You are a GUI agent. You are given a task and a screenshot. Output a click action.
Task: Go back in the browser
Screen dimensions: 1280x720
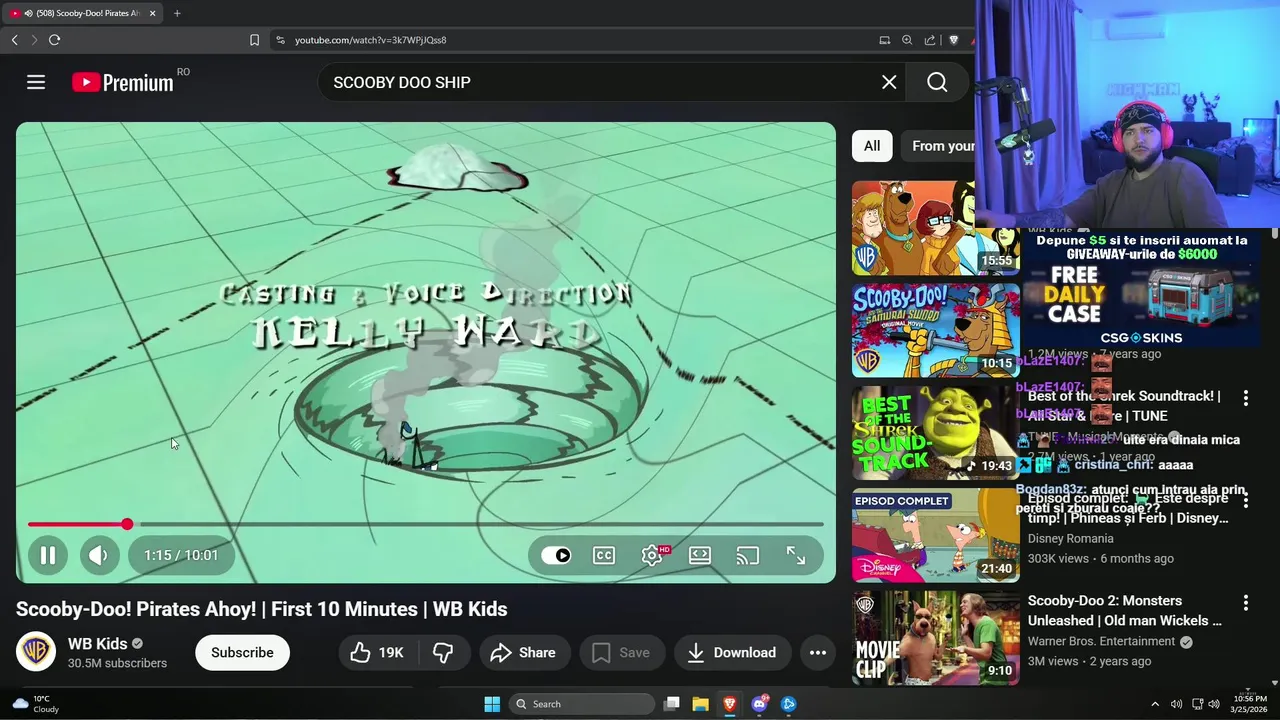[14, 40]
